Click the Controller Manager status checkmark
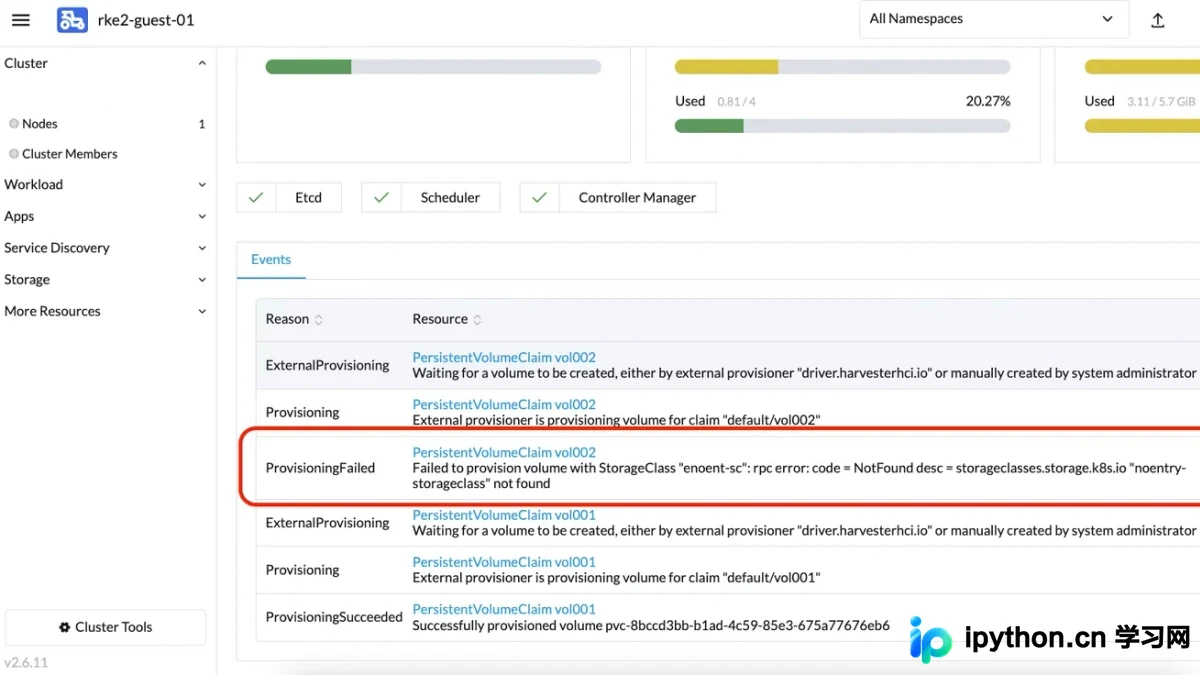The height and width of the screenshot is (675, 1200). click(x=540, y=198)
